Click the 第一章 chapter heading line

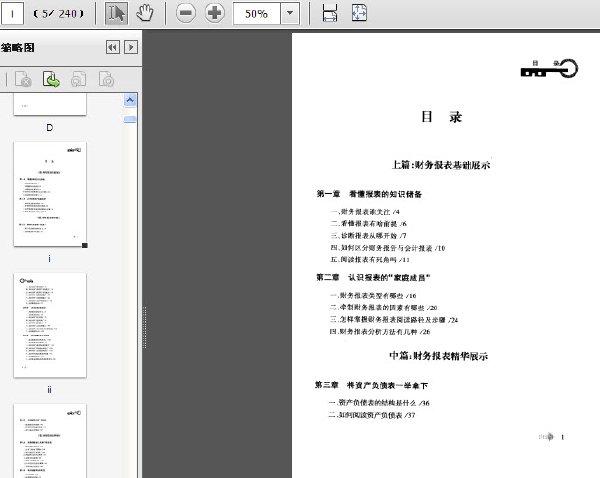[x=369, y=194]
